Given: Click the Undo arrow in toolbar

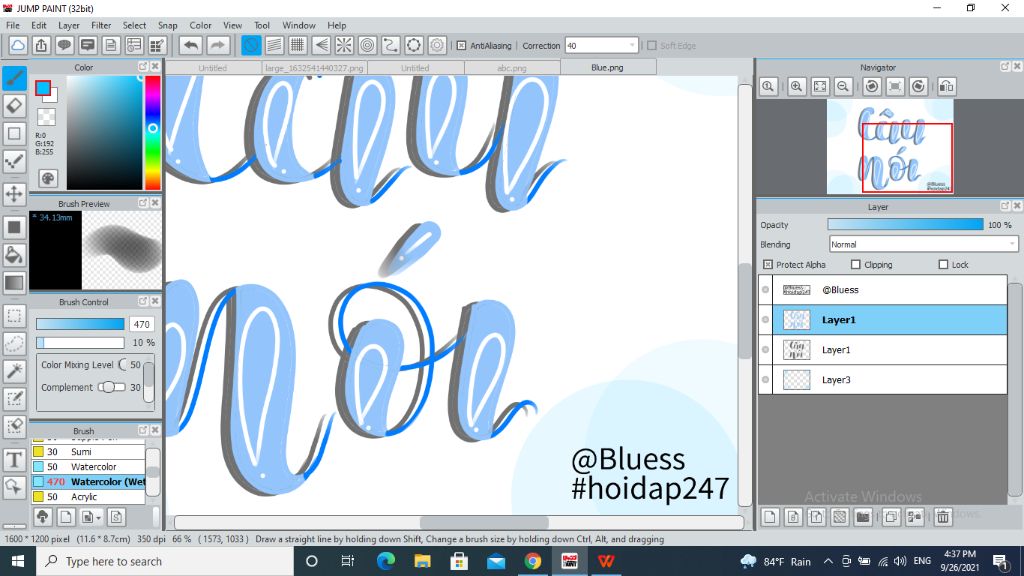Looking at the screenshot, I should [191, 45].
